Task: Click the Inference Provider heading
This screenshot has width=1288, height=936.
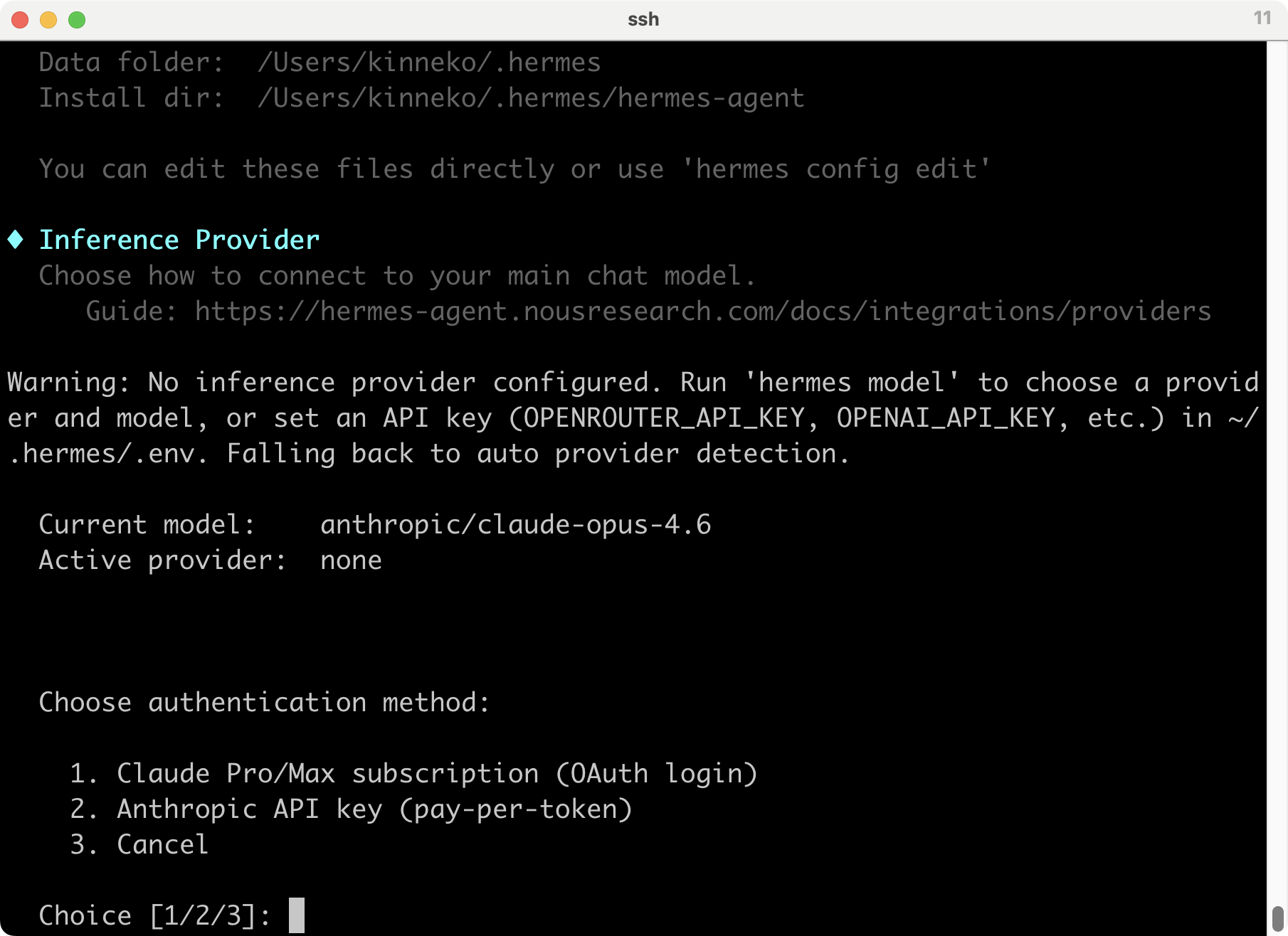Action: pos(179,240)
